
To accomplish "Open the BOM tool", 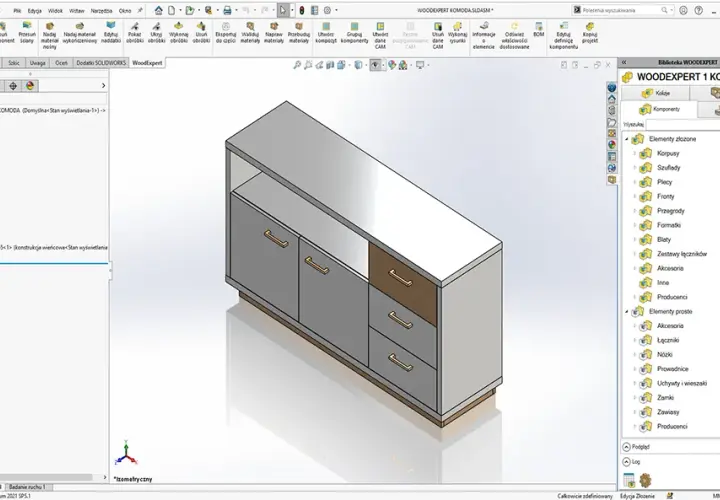I will click(539, 29).
